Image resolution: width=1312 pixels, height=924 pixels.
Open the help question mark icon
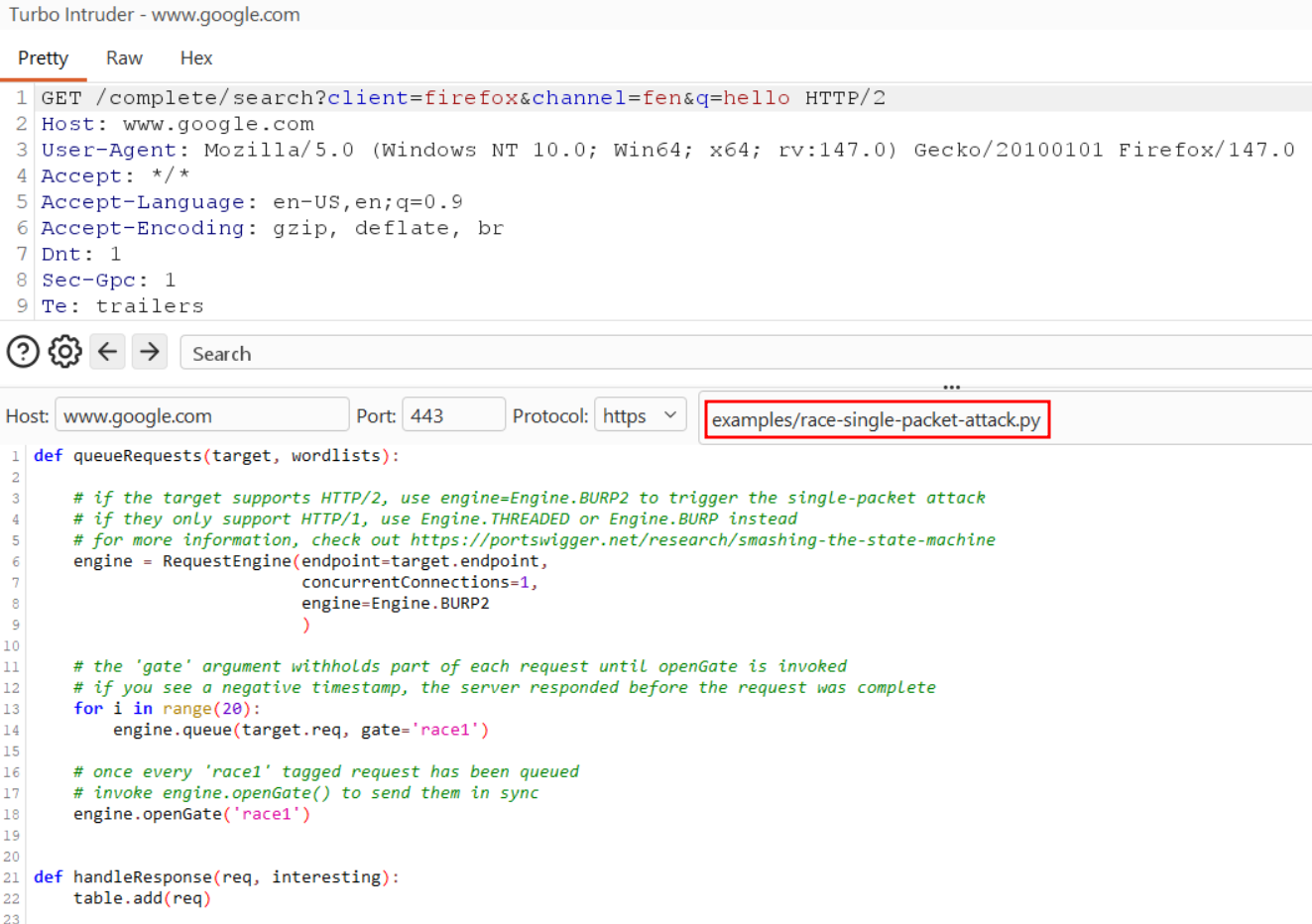[23, 352]
